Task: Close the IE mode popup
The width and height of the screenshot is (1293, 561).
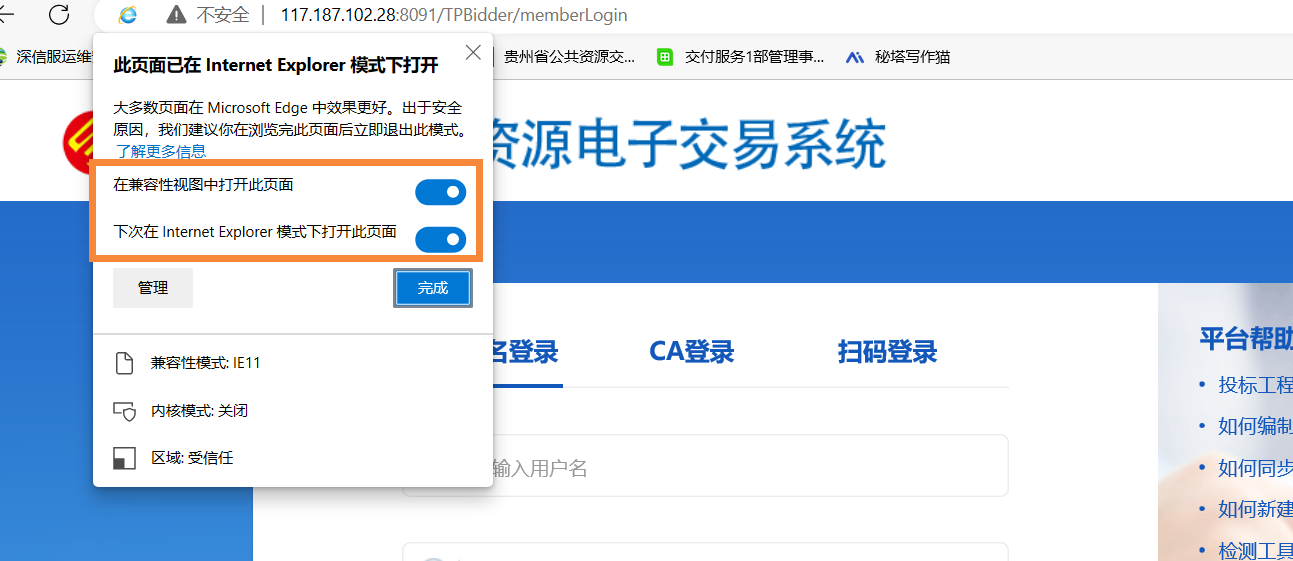Action: pos(473,53)
